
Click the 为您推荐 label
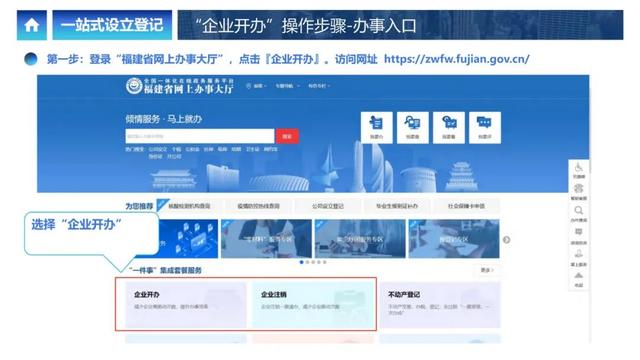tap(139, 206)
